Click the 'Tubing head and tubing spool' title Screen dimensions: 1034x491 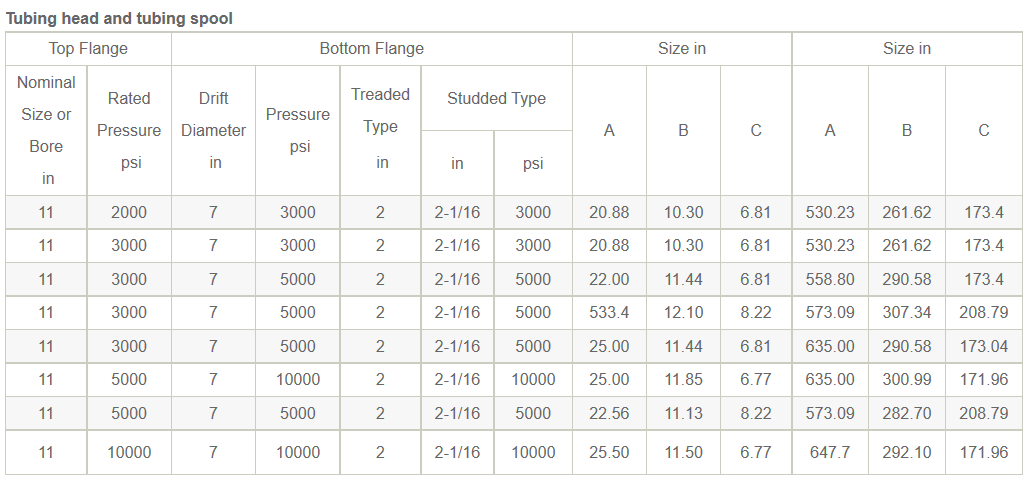point(119,18)
